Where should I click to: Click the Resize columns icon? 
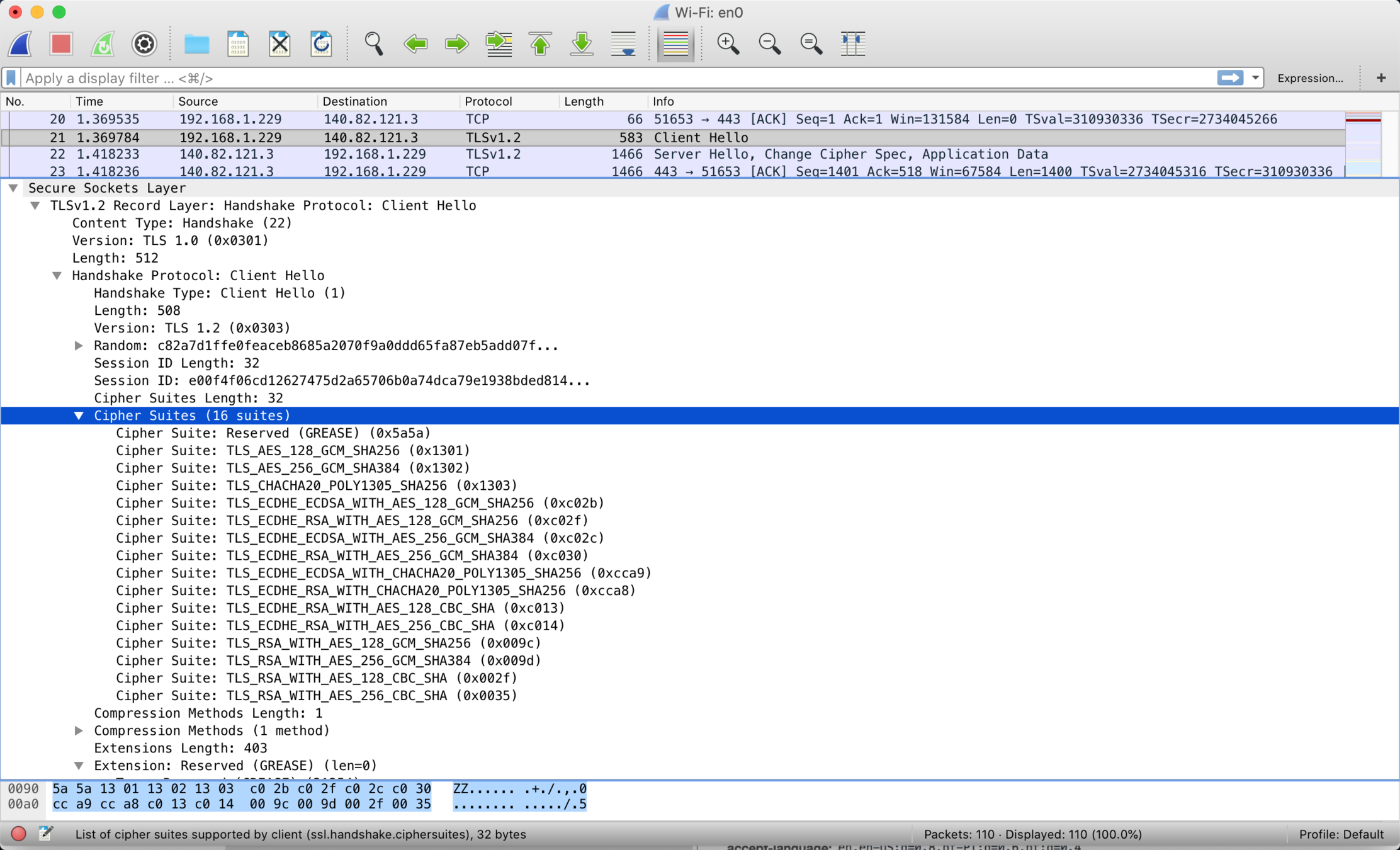coord(852,43)
